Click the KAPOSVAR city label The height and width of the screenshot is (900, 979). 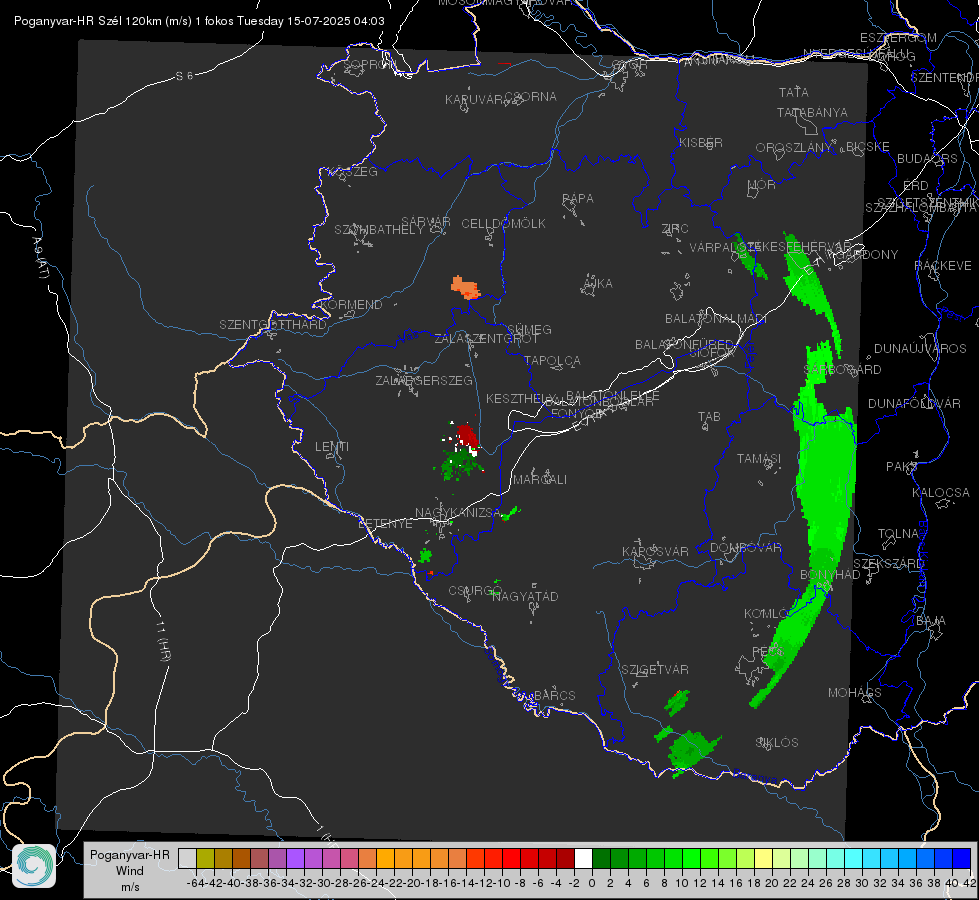(x=655, y=551)
